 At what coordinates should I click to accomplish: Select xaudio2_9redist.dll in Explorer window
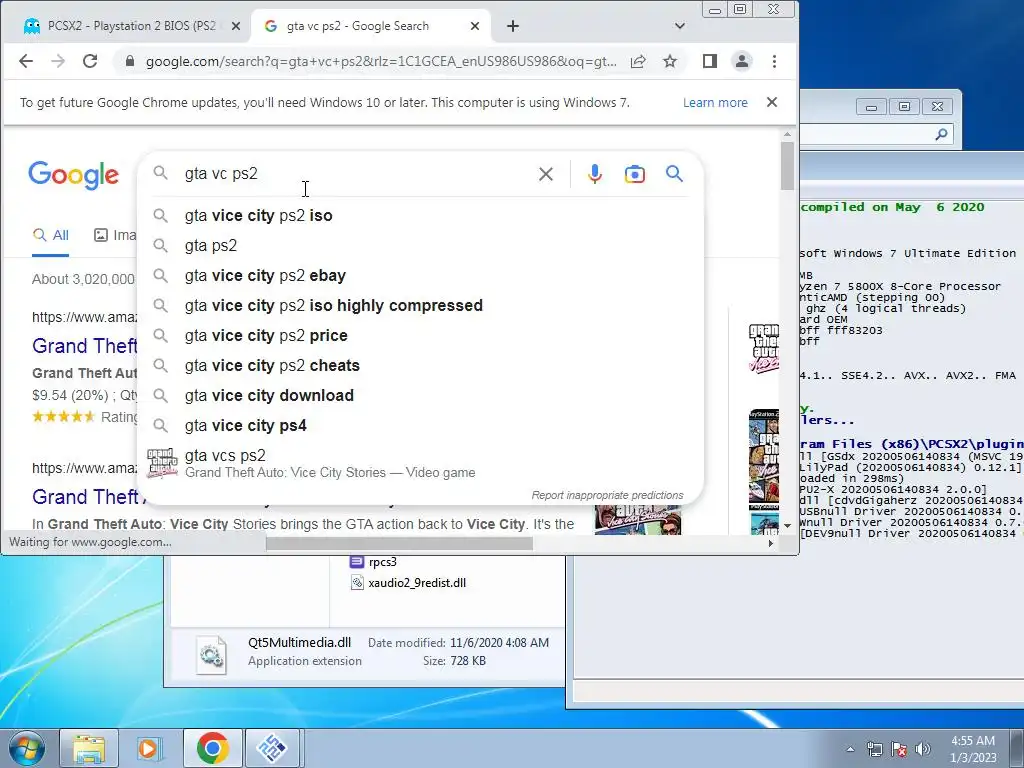pos(409,583)
